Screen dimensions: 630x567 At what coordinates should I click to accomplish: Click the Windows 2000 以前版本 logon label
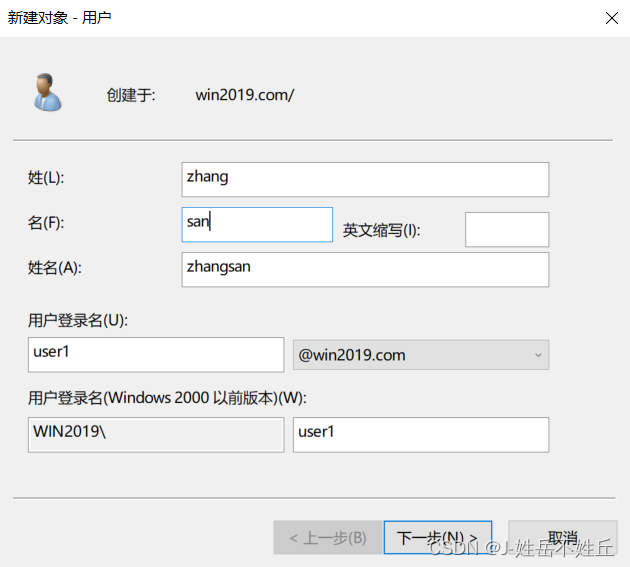click(x=167, y=398)
